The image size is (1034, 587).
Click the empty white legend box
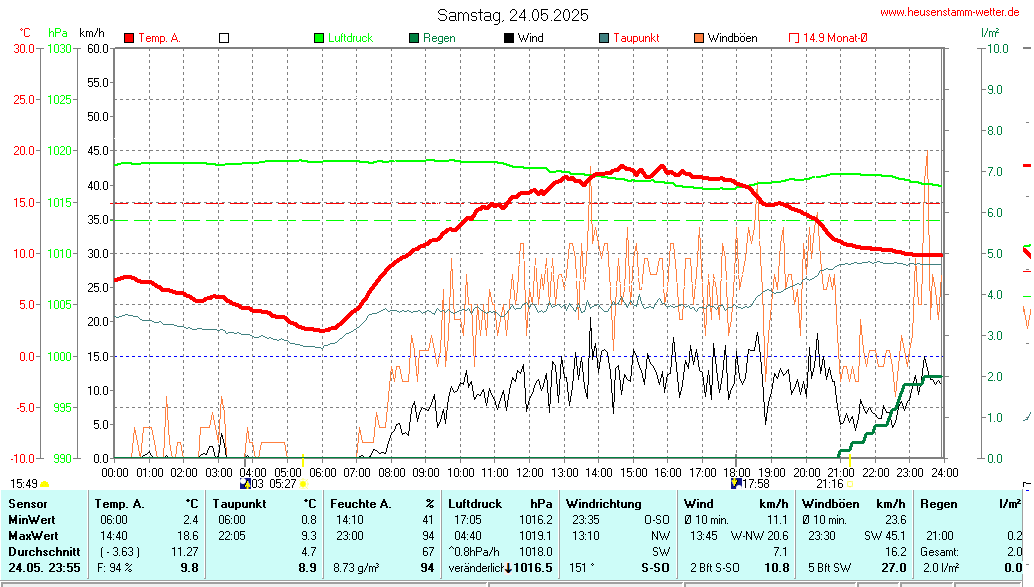click(224, 38)
